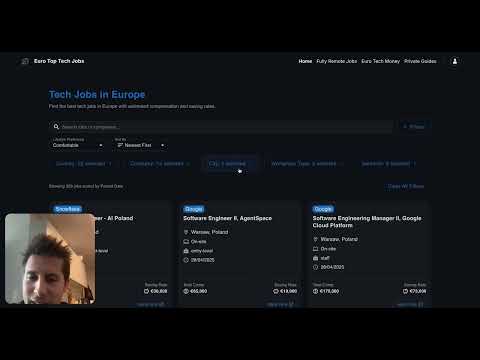Click the calendar date icon on Cloud Platform card

pyautogui.click(x=315, y=267)
